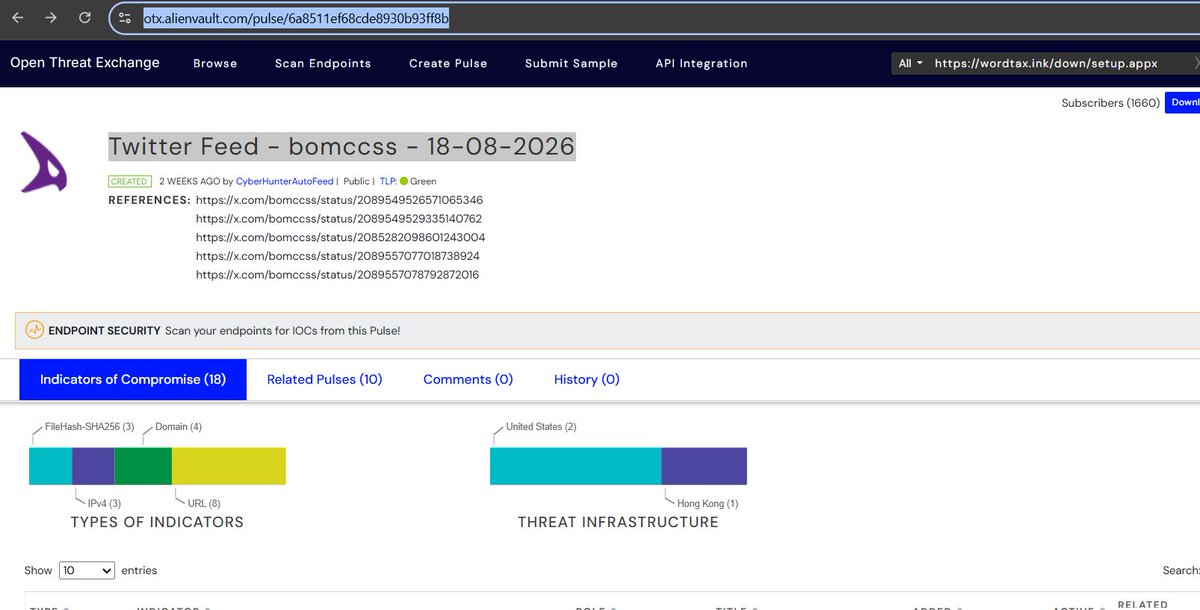This screenshot has width=1200, height=610.
Task: Click the blue Download button
Action: click(x=1183, y=102)
